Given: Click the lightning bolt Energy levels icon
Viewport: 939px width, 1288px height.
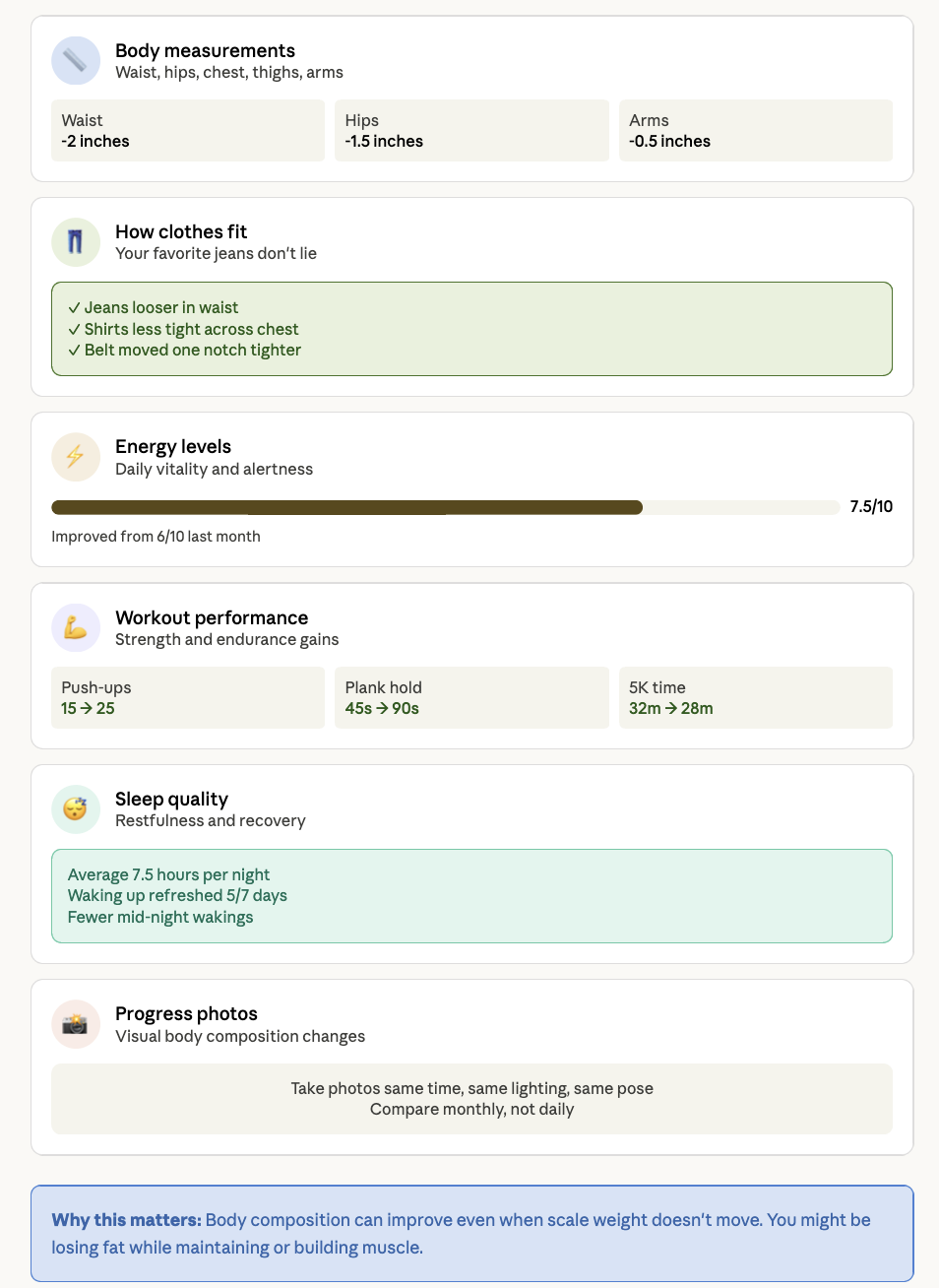Looking at the screenshot, I should pos(76,457).
